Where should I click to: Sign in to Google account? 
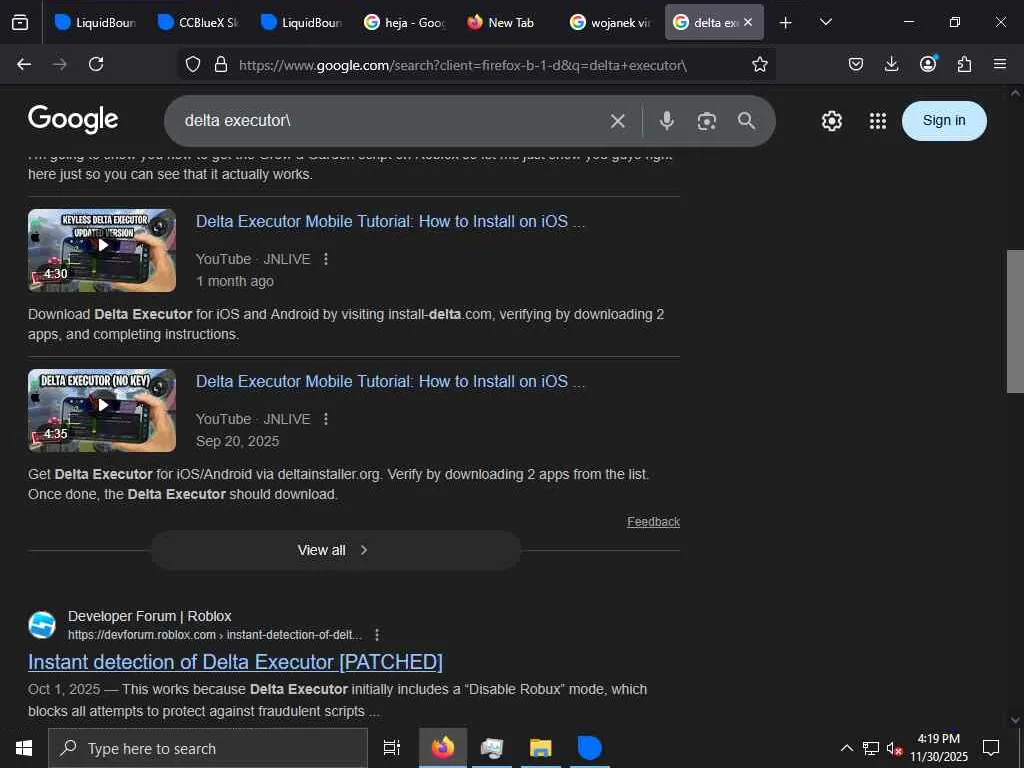point(944,121)
